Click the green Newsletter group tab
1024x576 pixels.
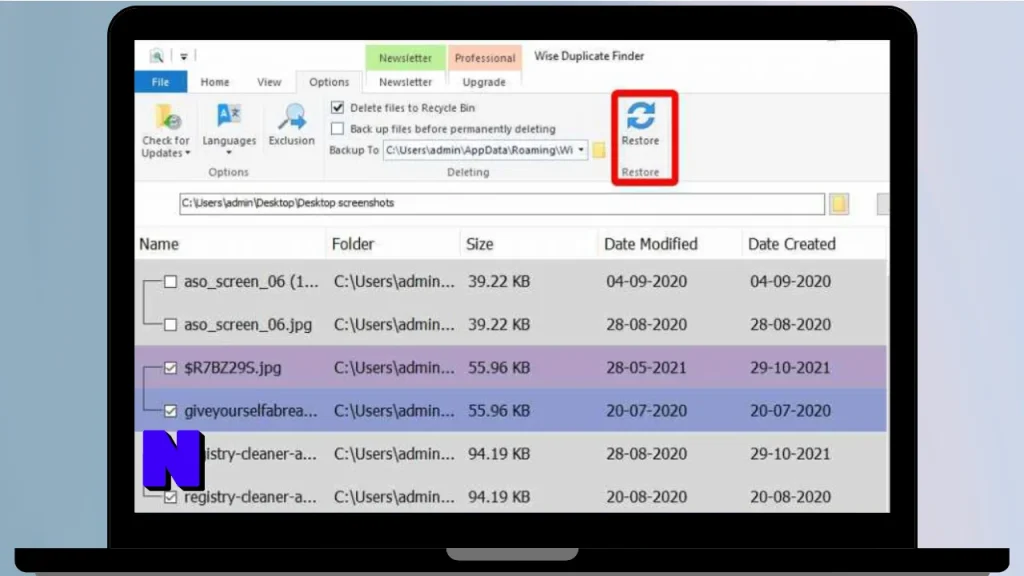point(406,57)
